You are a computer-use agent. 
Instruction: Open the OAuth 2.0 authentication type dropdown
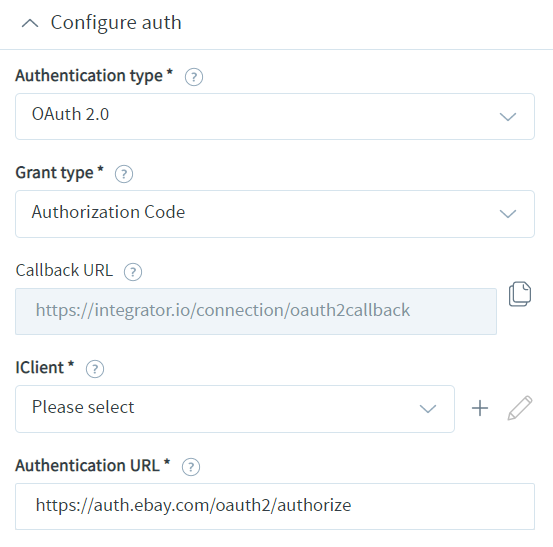point(275,116)
